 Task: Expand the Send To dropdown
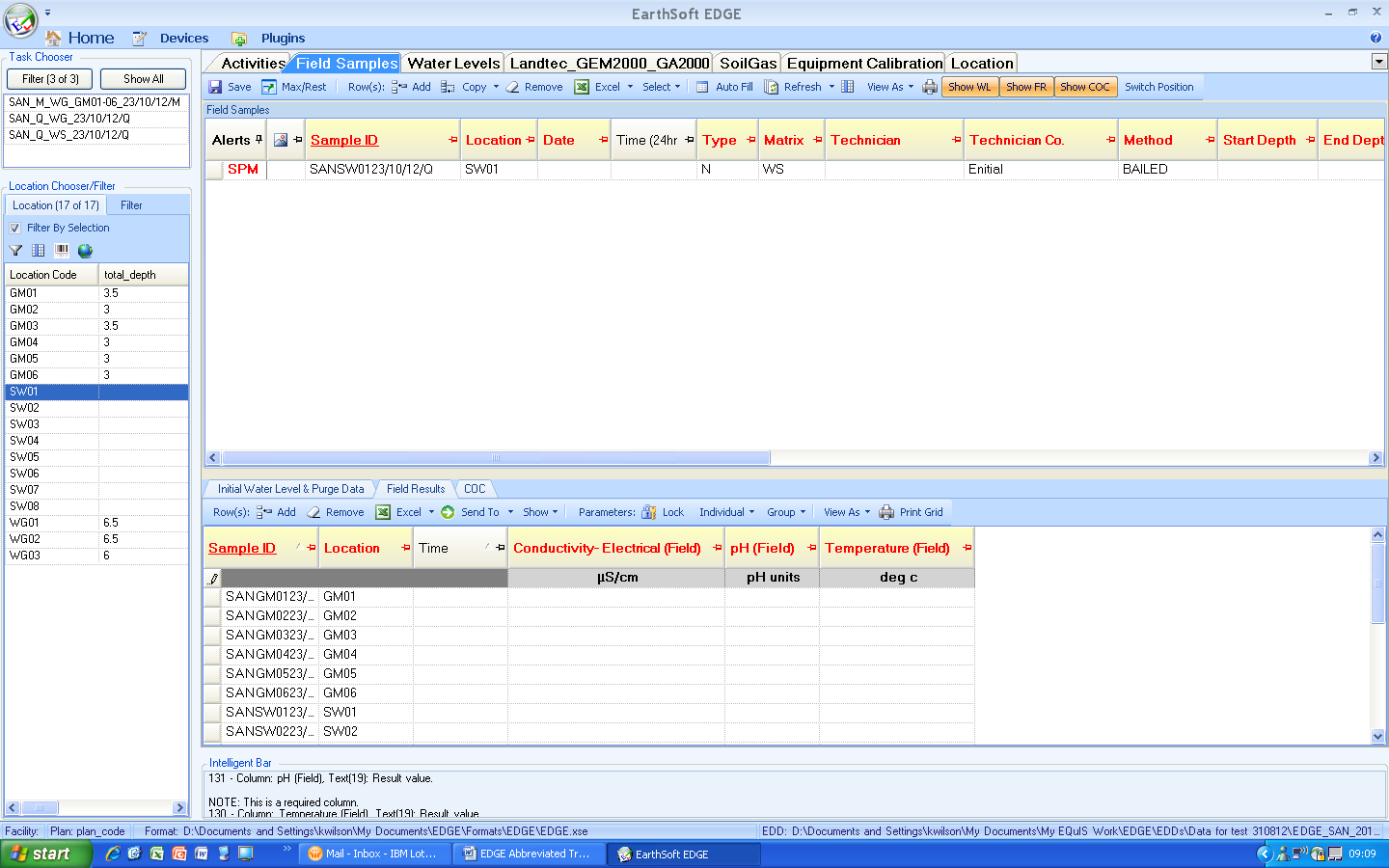click(x=511, y=512)
